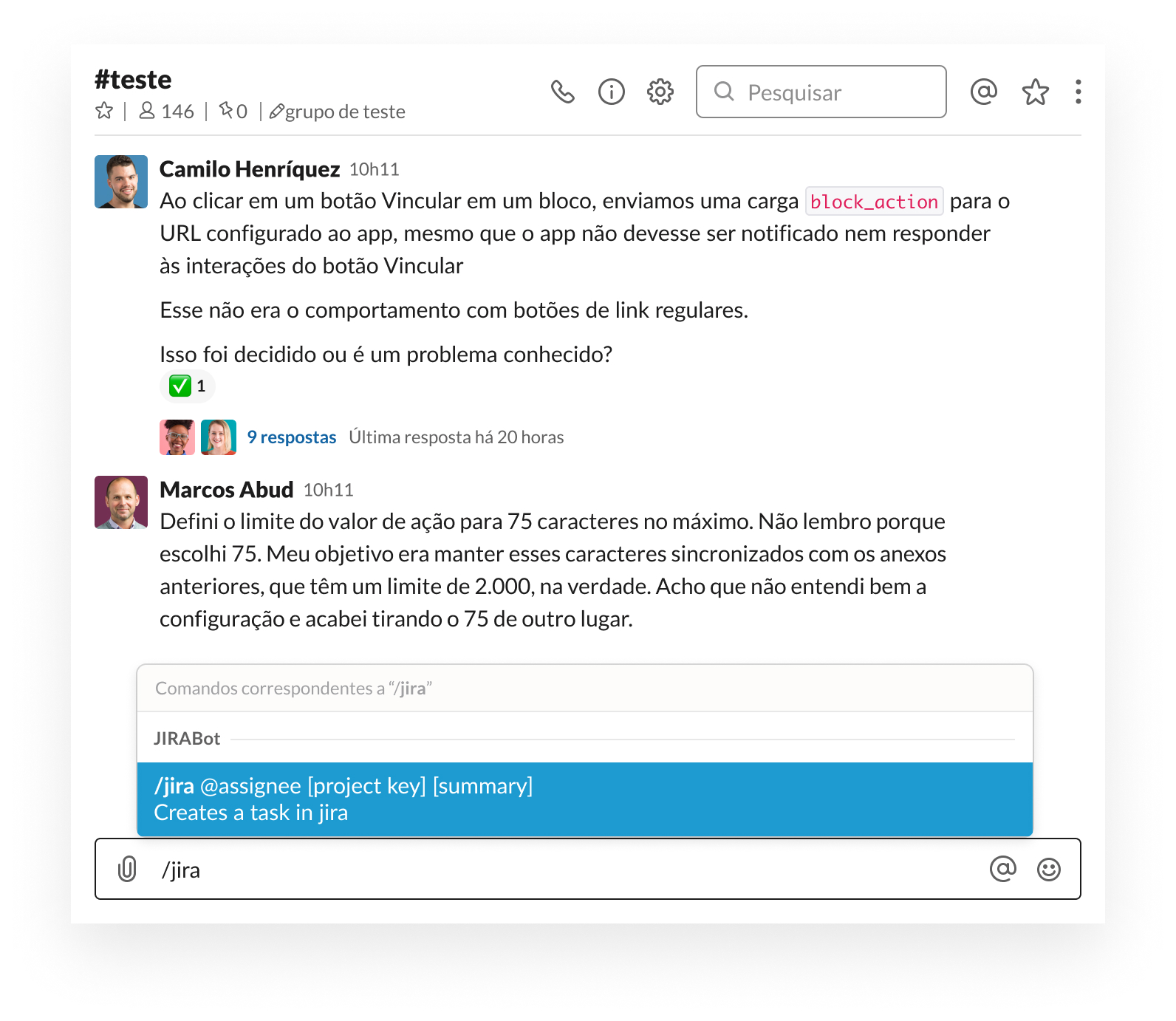This screenshot has height=1021, width=1176.
Task: Open emoji picker smiley icon
Action: tap(1048, 870)
